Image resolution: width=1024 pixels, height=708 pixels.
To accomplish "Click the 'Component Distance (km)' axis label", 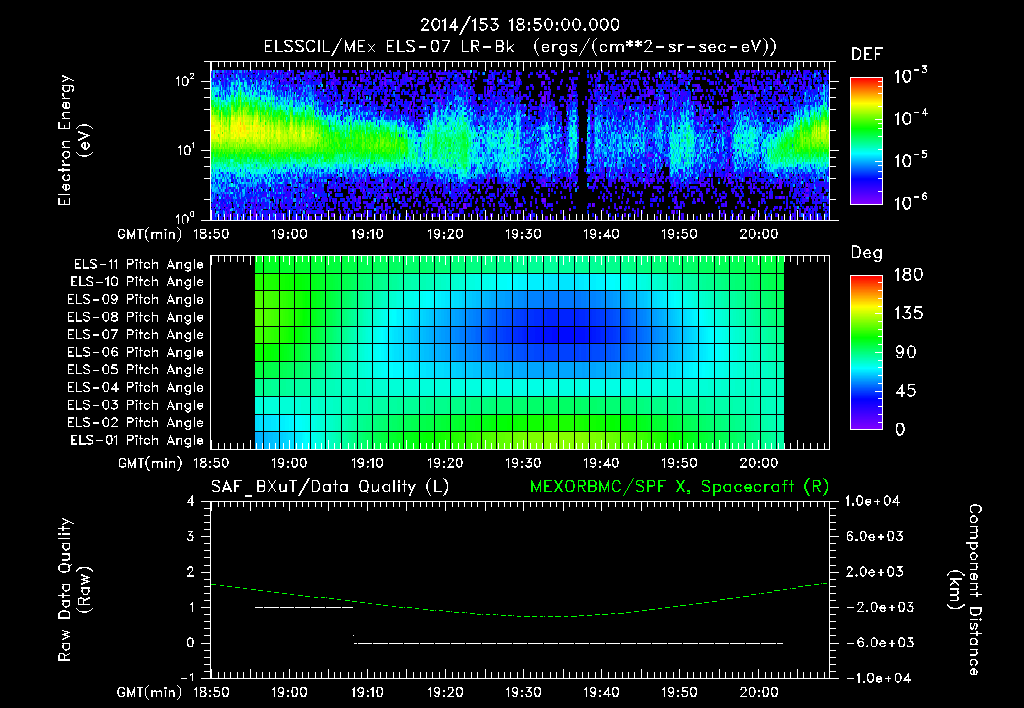I will 965,590.
